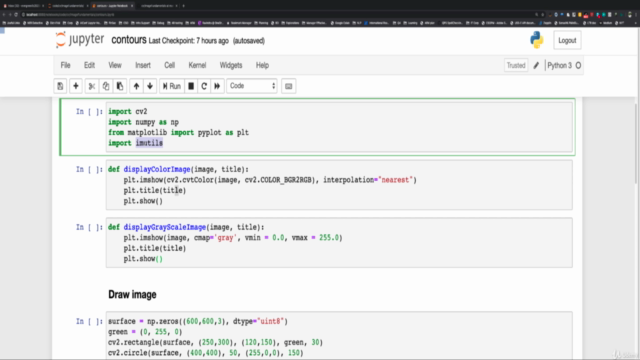Viewport: 640px width, 360px height.
Task: Move selected cell down arrow
Action: click(x=150, y=86)
